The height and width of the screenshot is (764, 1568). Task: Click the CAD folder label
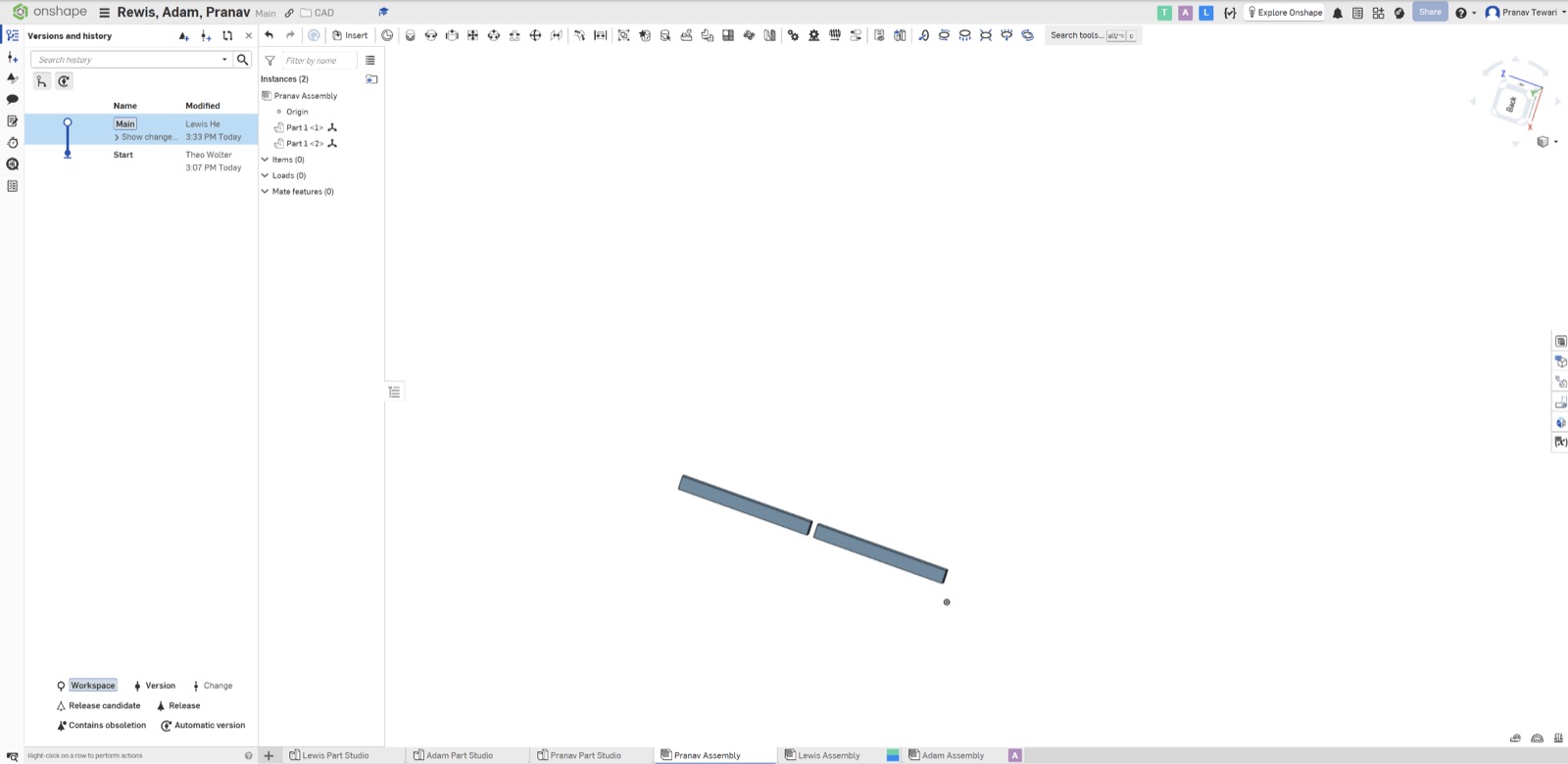coord(324,13)
